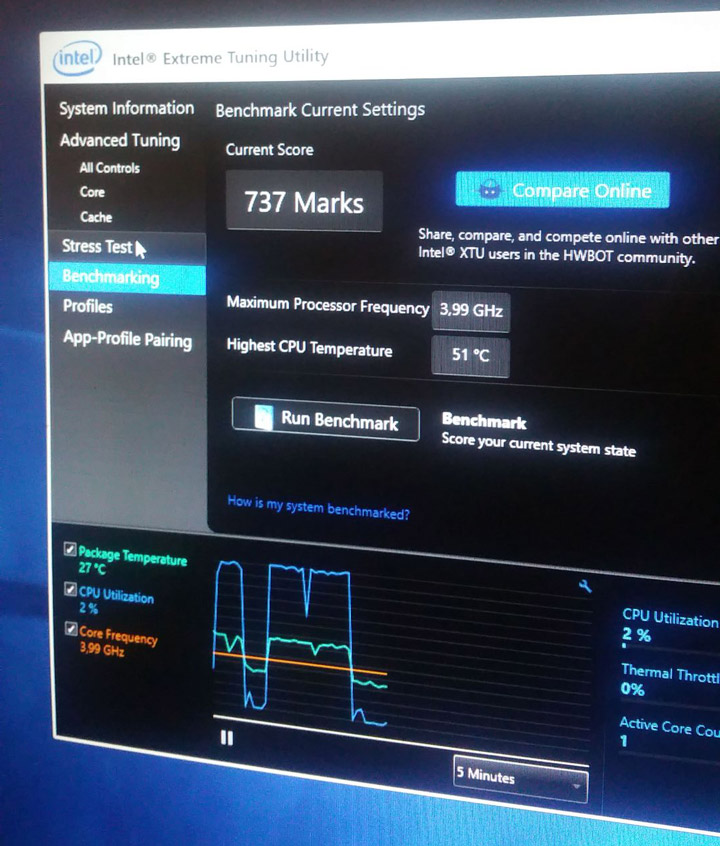Toggle the Package Temperature checkbox
720x846 pixels.
tap(70, 549)
